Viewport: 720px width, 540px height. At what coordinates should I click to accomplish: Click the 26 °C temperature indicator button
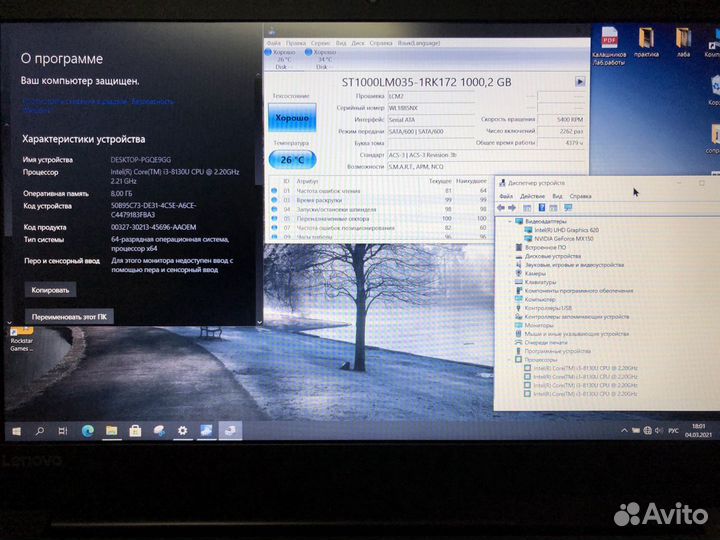pos(292,160)
